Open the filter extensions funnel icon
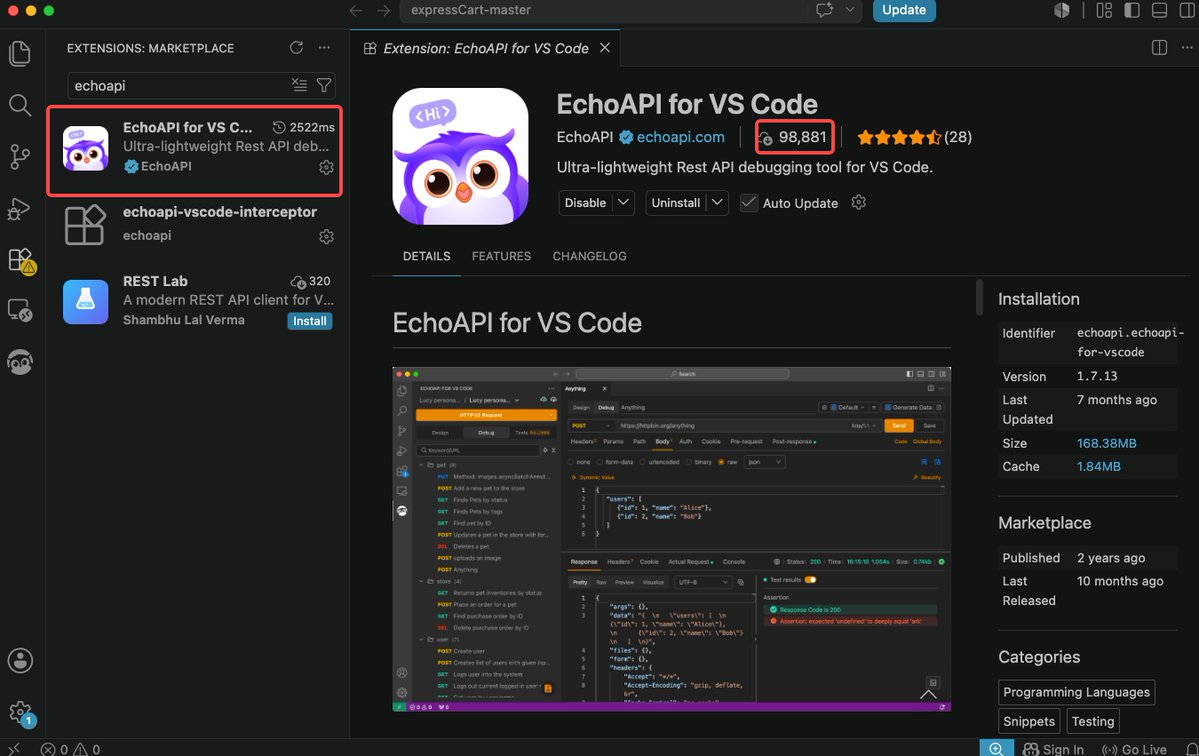Screen dimensions: 1199x756 (324, 85)
